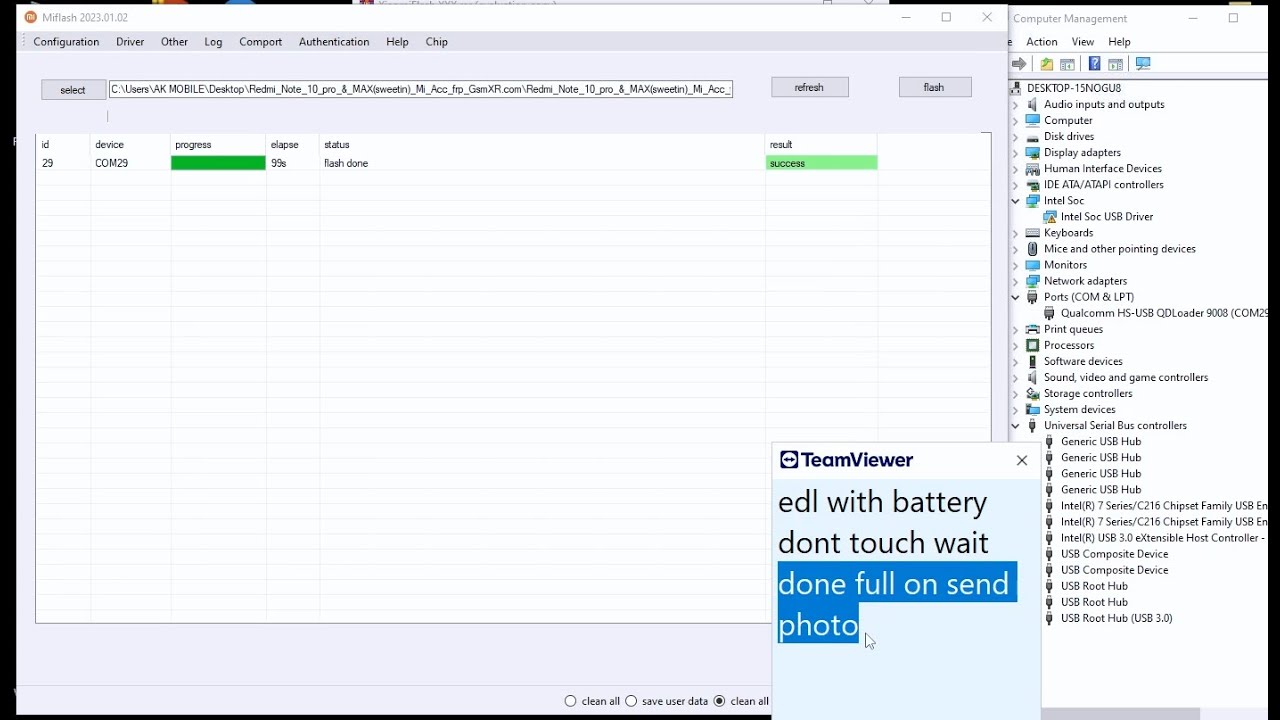Click the Network adapters icon

tap(1033, 281)
